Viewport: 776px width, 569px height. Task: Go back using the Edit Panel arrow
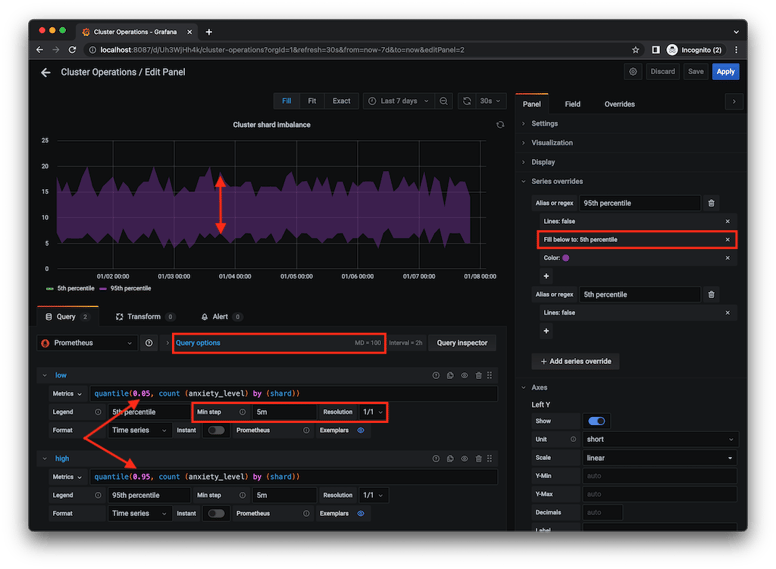click(45, 72)
